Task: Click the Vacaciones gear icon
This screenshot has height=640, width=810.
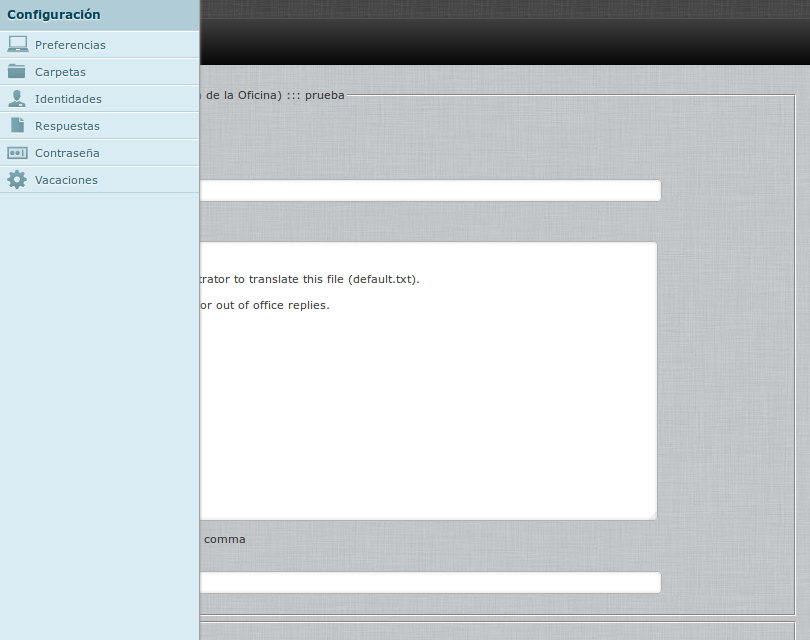Action: 17,179
